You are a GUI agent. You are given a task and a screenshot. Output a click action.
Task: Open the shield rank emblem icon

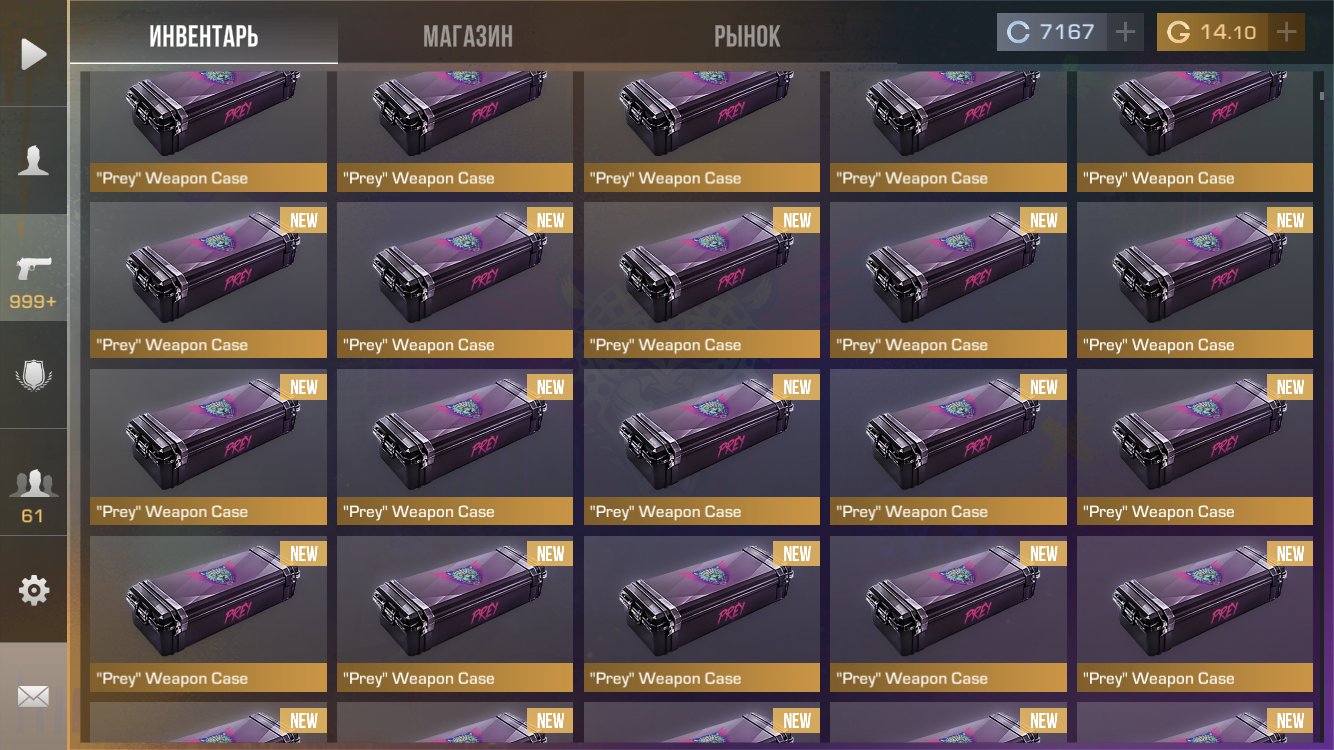pos(34,376)
